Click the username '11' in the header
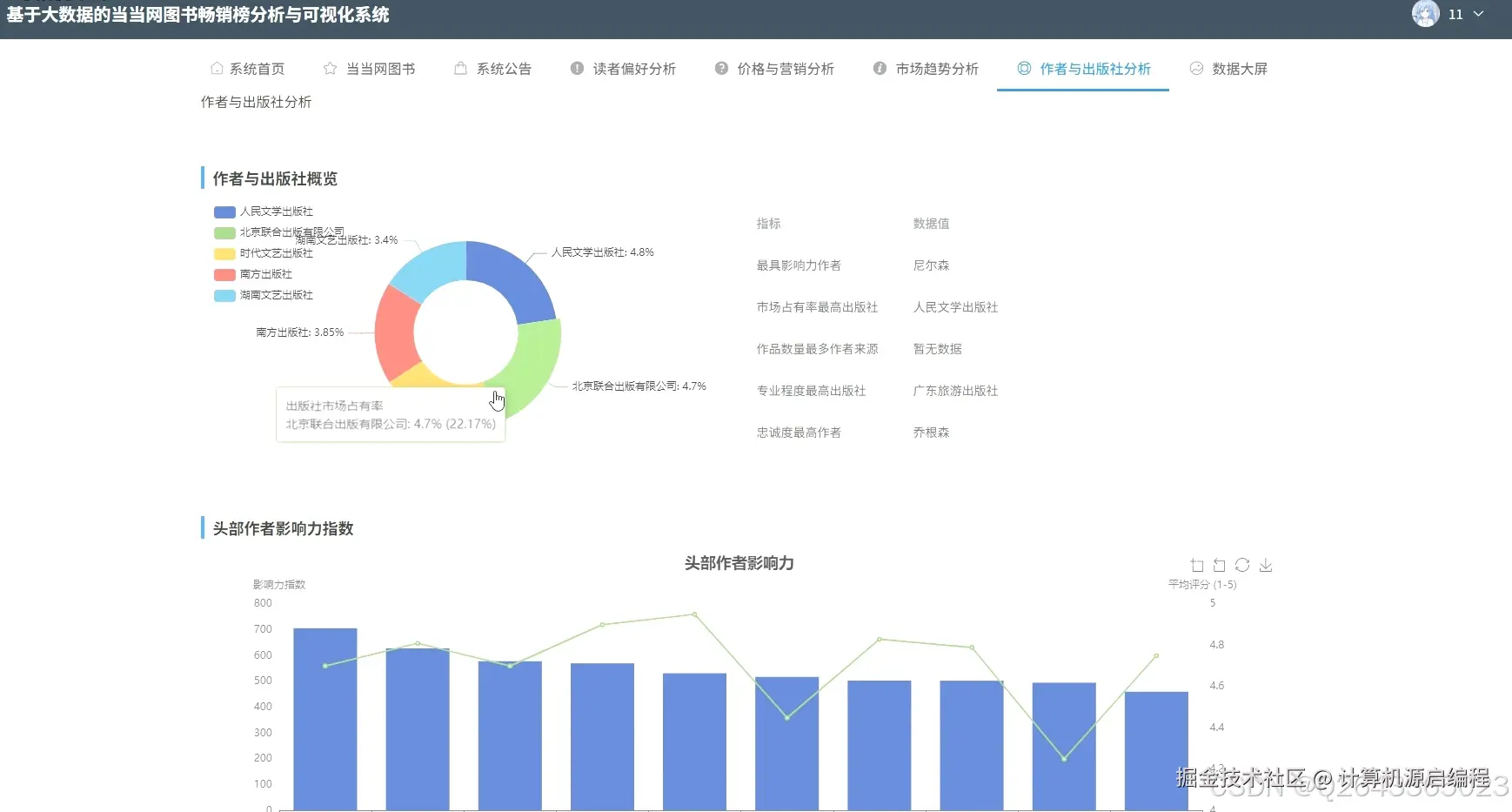 coord(1455,14)
